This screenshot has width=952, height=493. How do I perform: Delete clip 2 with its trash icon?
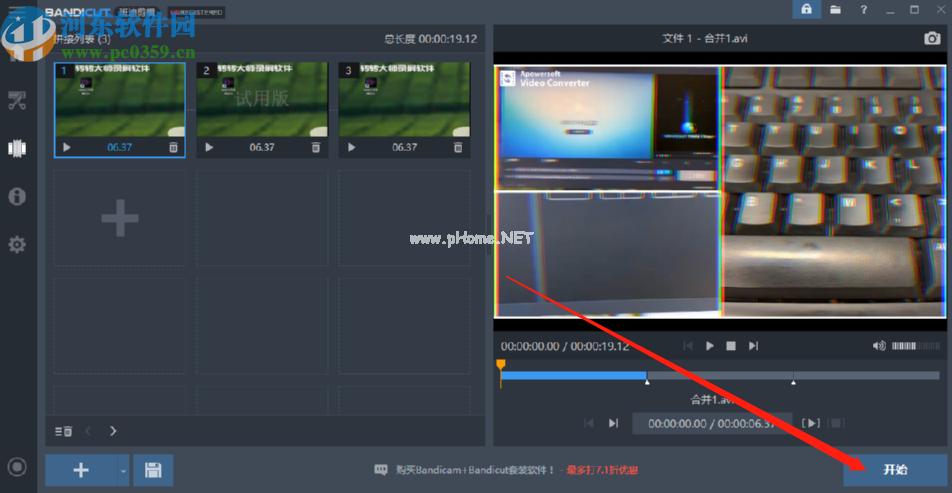coord(316,147)
